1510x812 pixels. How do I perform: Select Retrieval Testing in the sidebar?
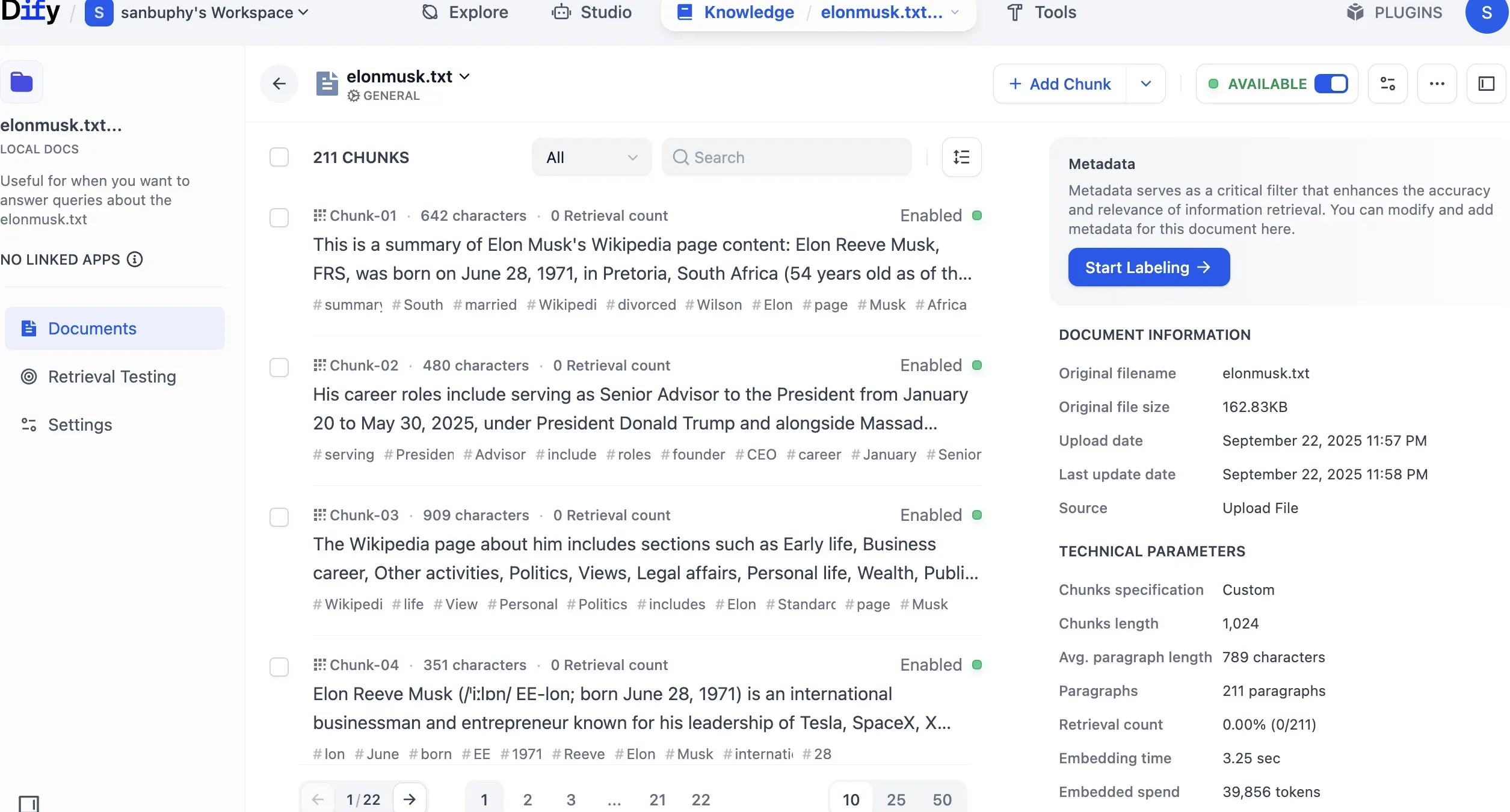point(115,377)
